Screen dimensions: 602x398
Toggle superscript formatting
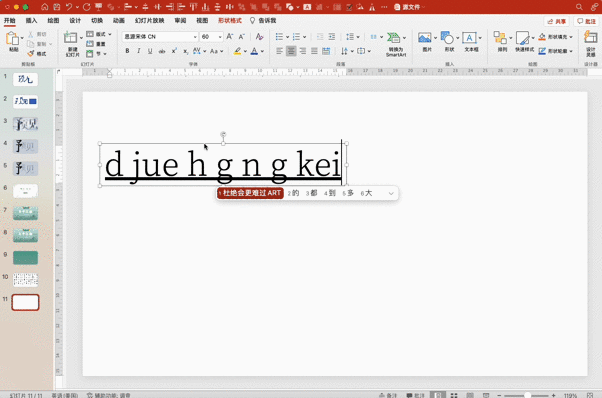pos(174,51)
